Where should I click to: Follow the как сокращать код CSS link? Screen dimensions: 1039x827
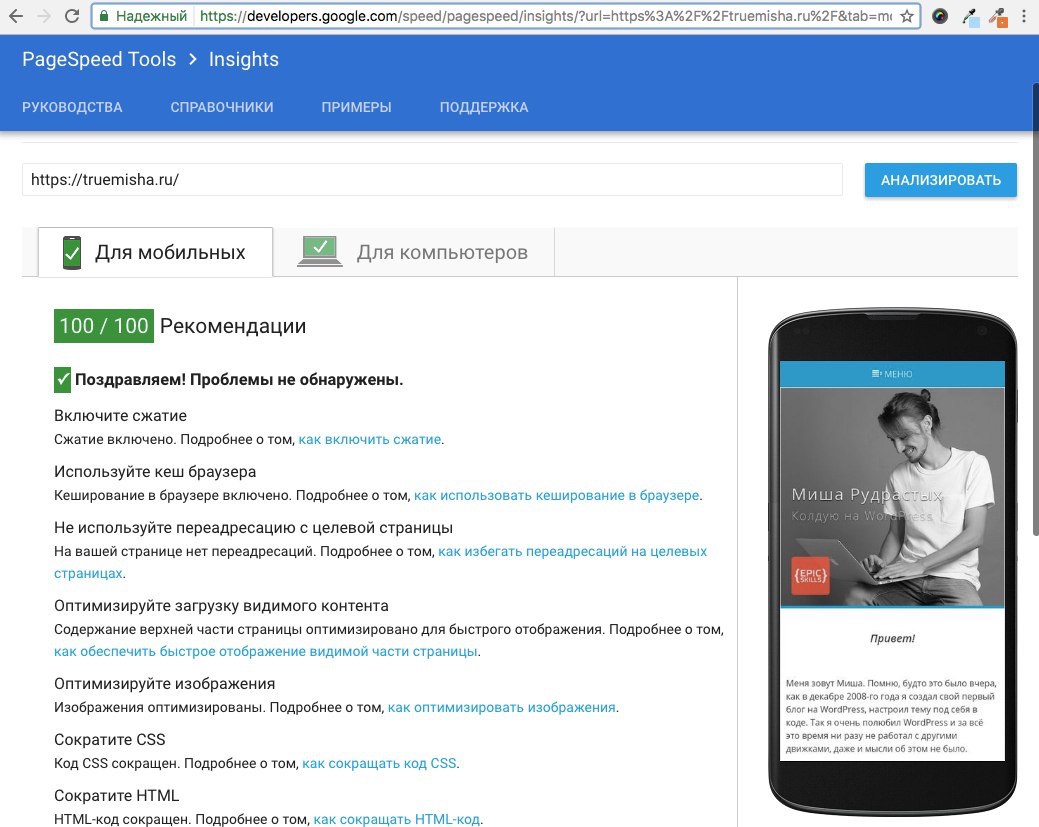pos(379,763)
